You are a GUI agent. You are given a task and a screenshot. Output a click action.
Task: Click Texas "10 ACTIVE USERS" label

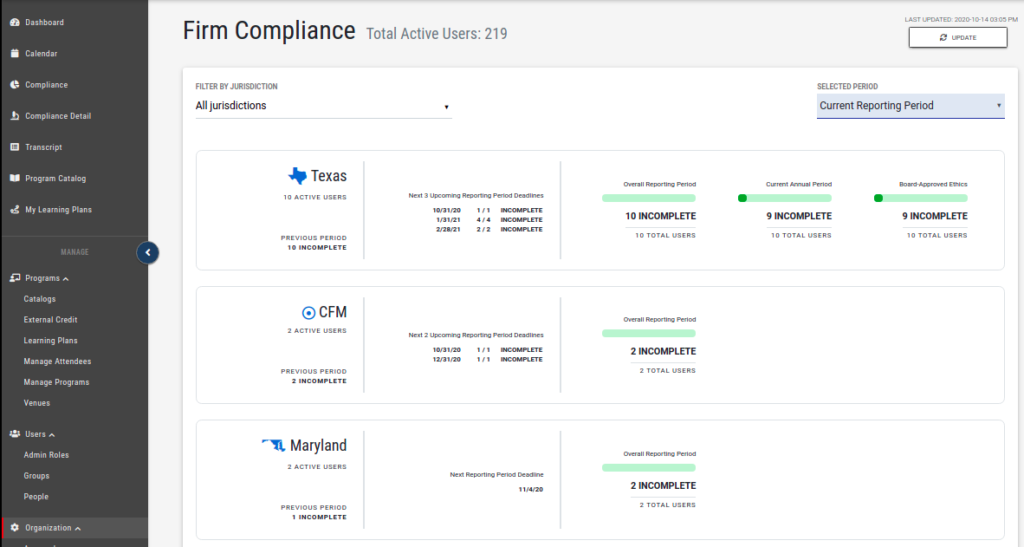pyautogui.click(x=315, y=197)
